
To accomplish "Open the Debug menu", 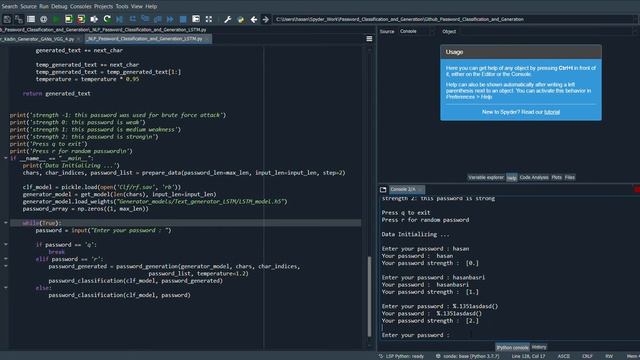I will pyautogui.click(x=59, y=6).
